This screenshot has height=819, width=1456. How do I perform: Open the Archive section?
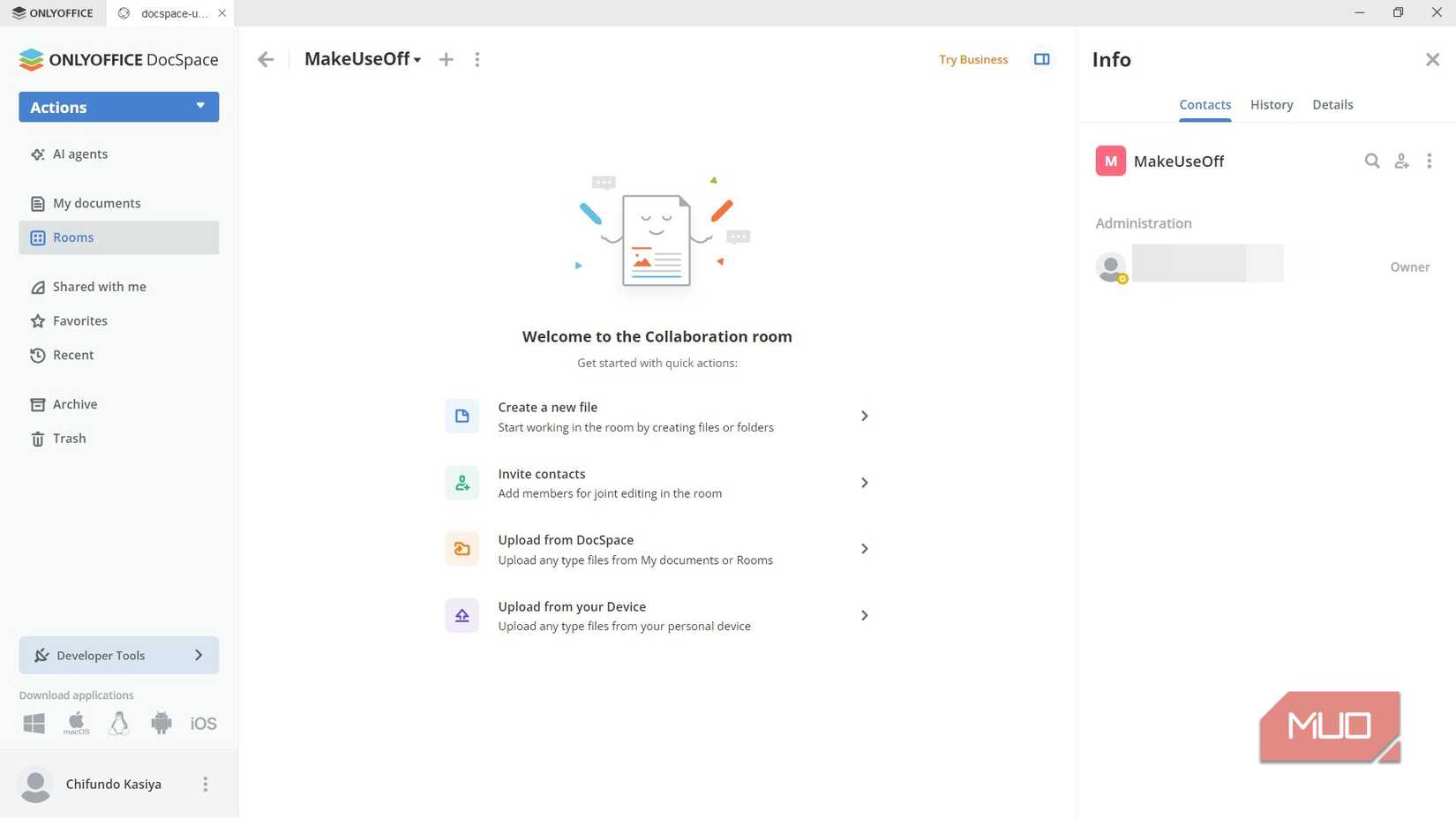click(x=75, y=403)
